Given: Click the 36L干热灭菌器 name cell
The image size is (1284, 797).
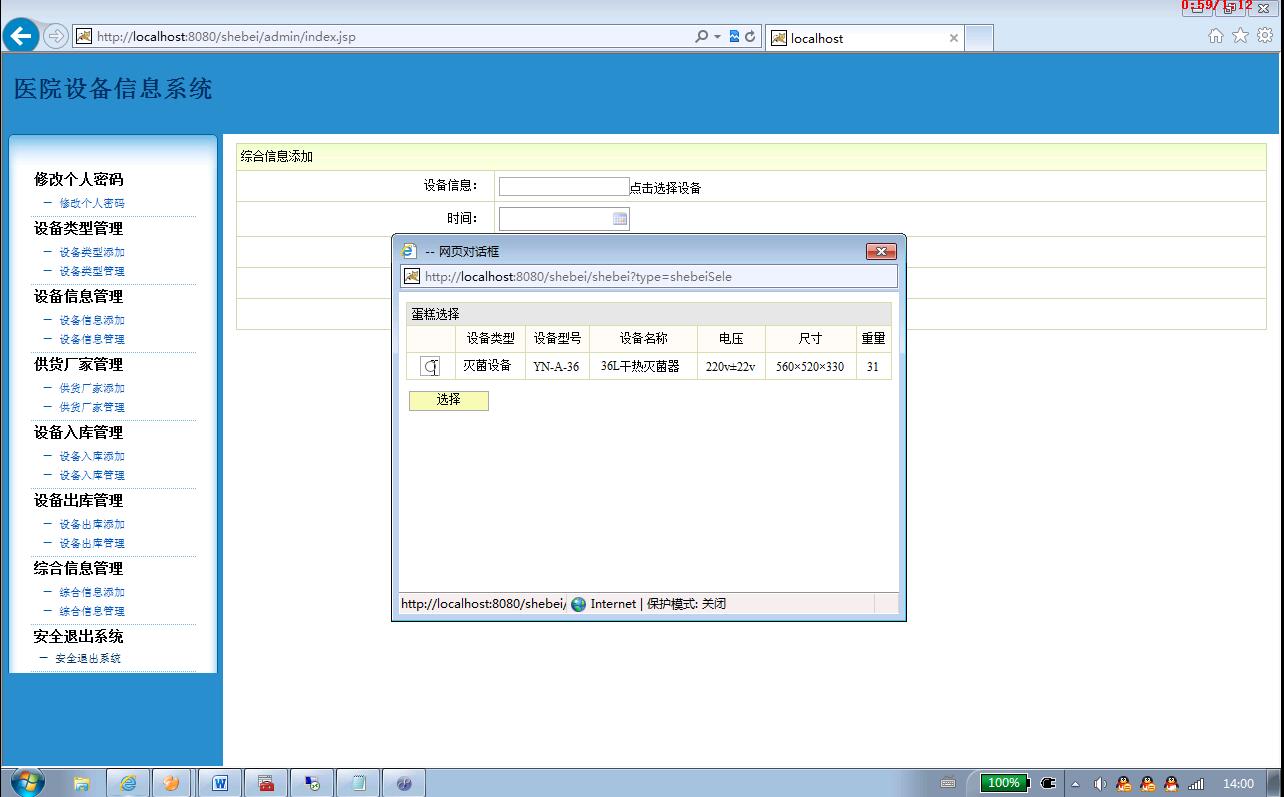Looking at the screenshot, I should pos(641,367).
